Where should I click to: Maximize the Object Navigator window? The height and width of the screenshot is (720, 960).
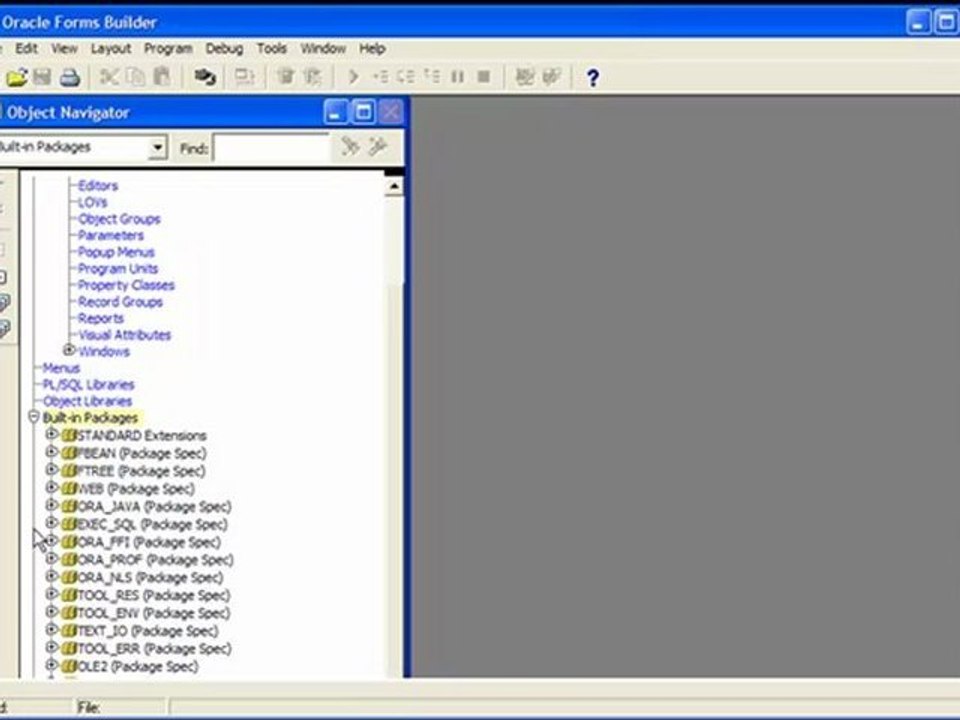coord(363,112)
